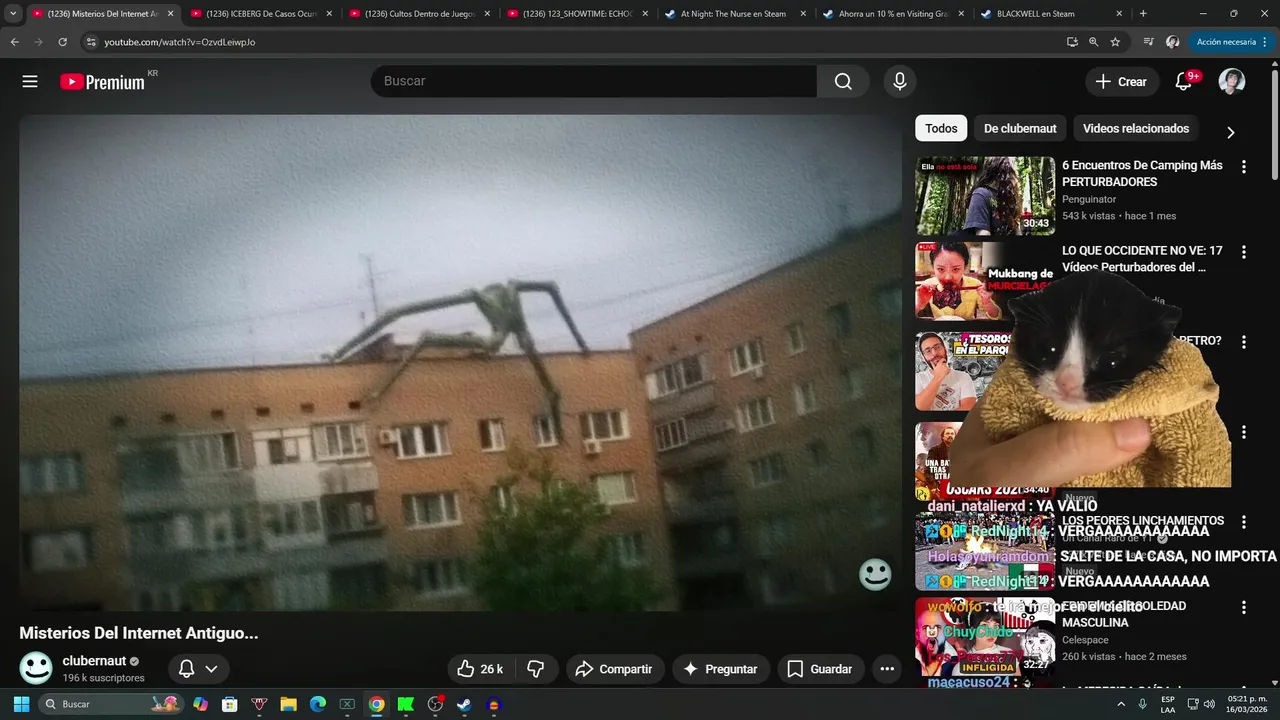Open 6 Encuentros De Camping thumbnail

click(985, 195)
